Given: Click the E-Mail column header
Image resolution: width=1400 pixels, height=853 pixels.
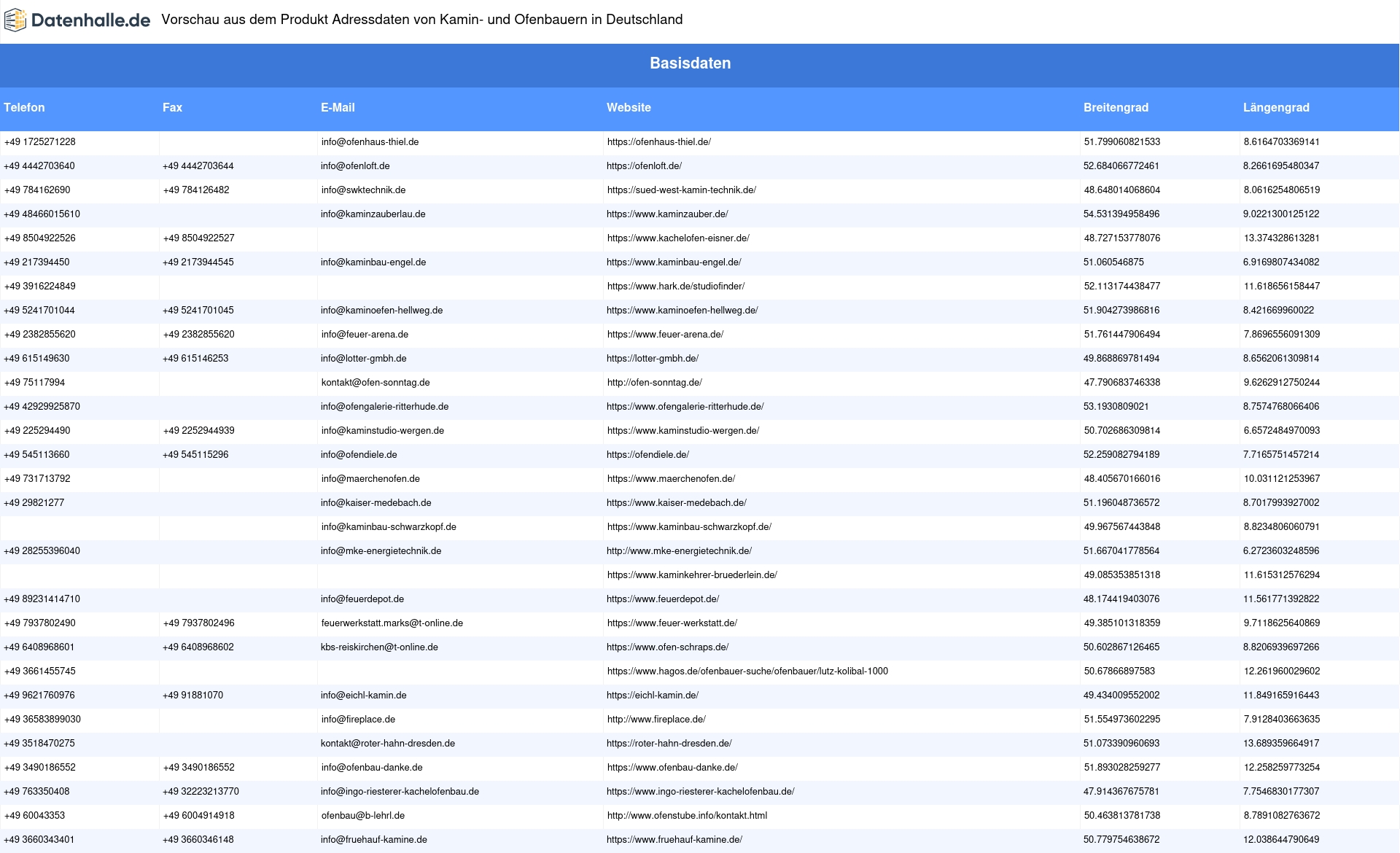Looking at the screenshot, I should (x=338, y=107).
